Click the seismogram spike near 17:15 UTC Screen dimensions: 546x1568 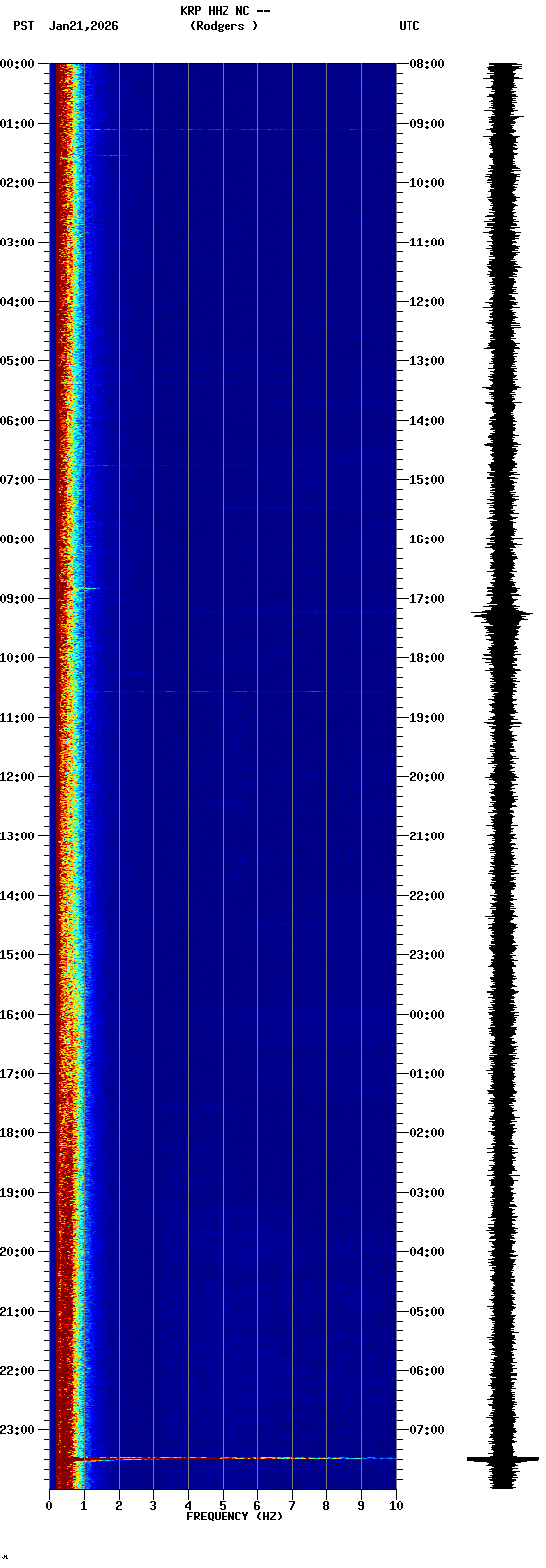[503, 615]
